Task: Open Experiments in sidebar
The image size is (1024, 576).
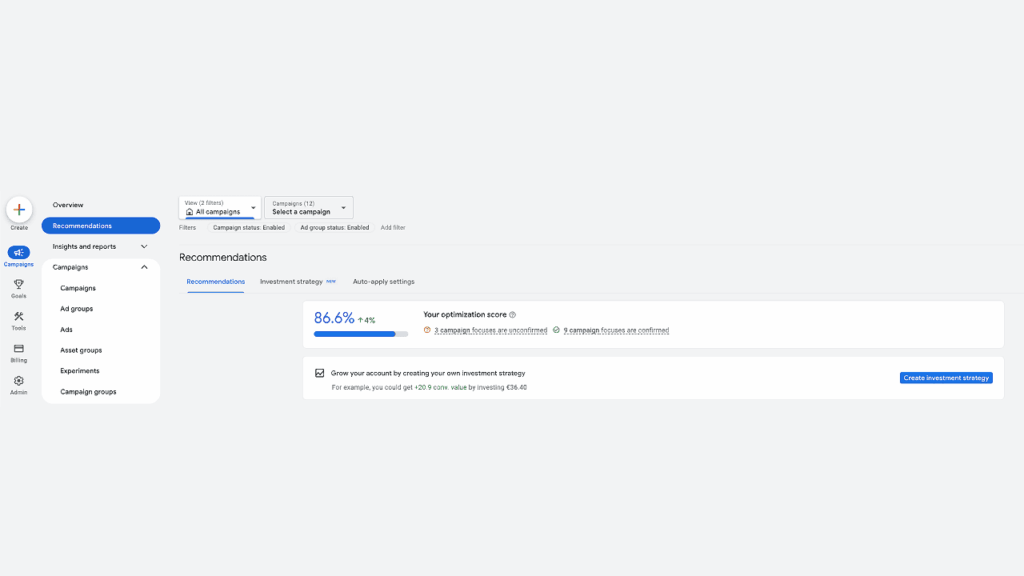Action: click(x=80, y=371)
